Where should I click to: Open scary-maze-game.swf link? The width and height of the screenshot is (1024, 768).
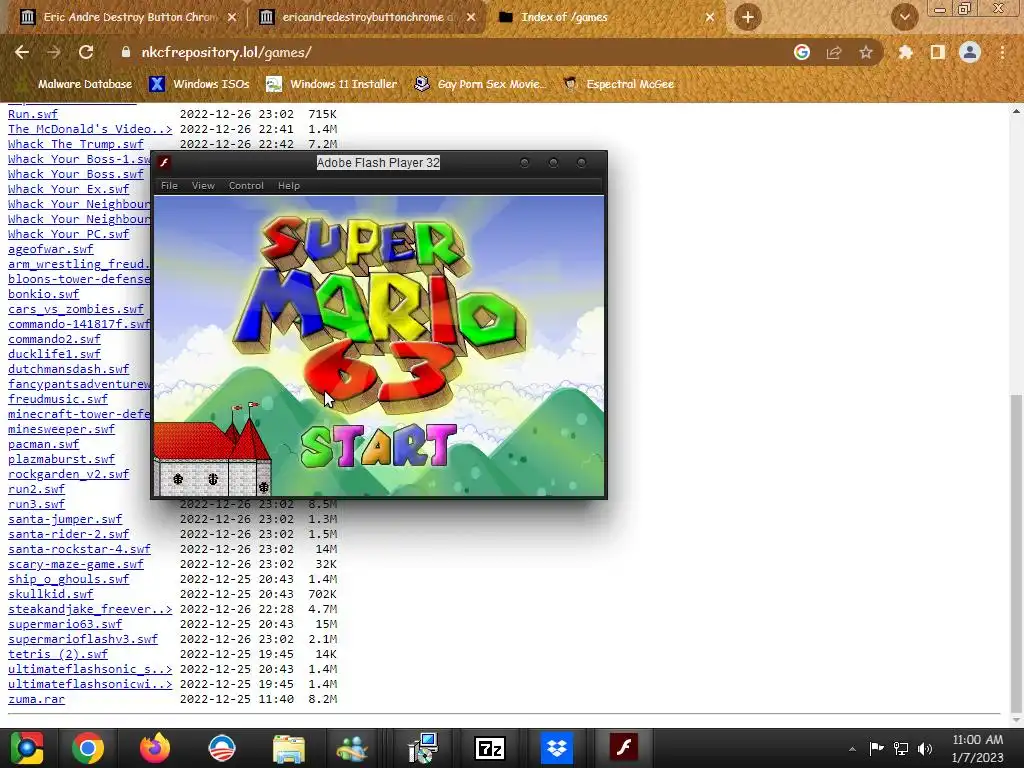[x=76, y=564]
